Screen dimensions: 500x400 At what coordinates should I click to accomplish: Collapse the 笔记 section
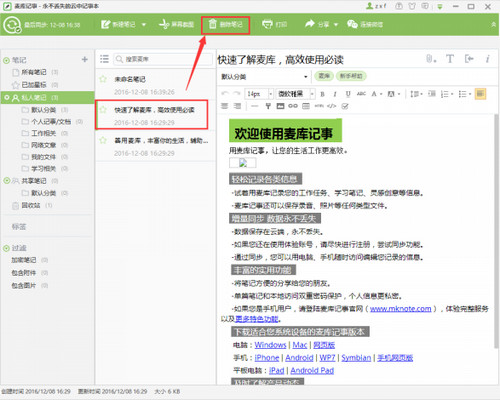[x=6, y=60]
